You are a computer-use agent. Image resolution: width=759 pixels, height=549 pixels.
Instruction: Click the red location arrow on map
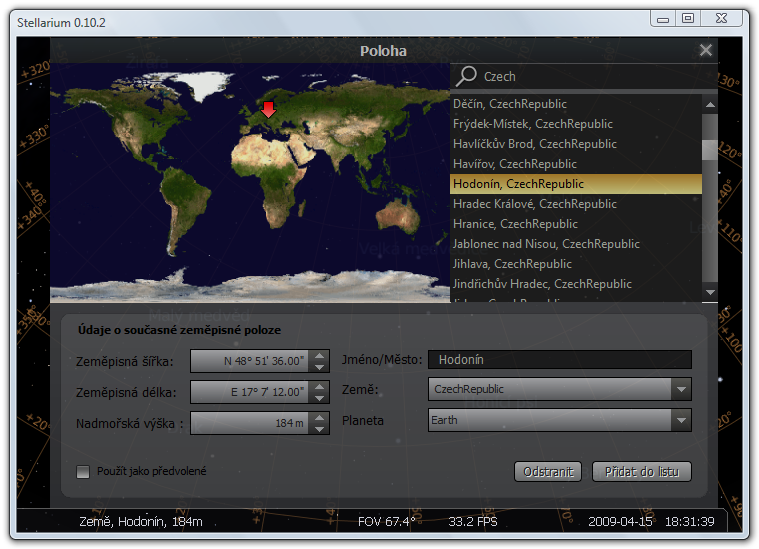(268, 109)
